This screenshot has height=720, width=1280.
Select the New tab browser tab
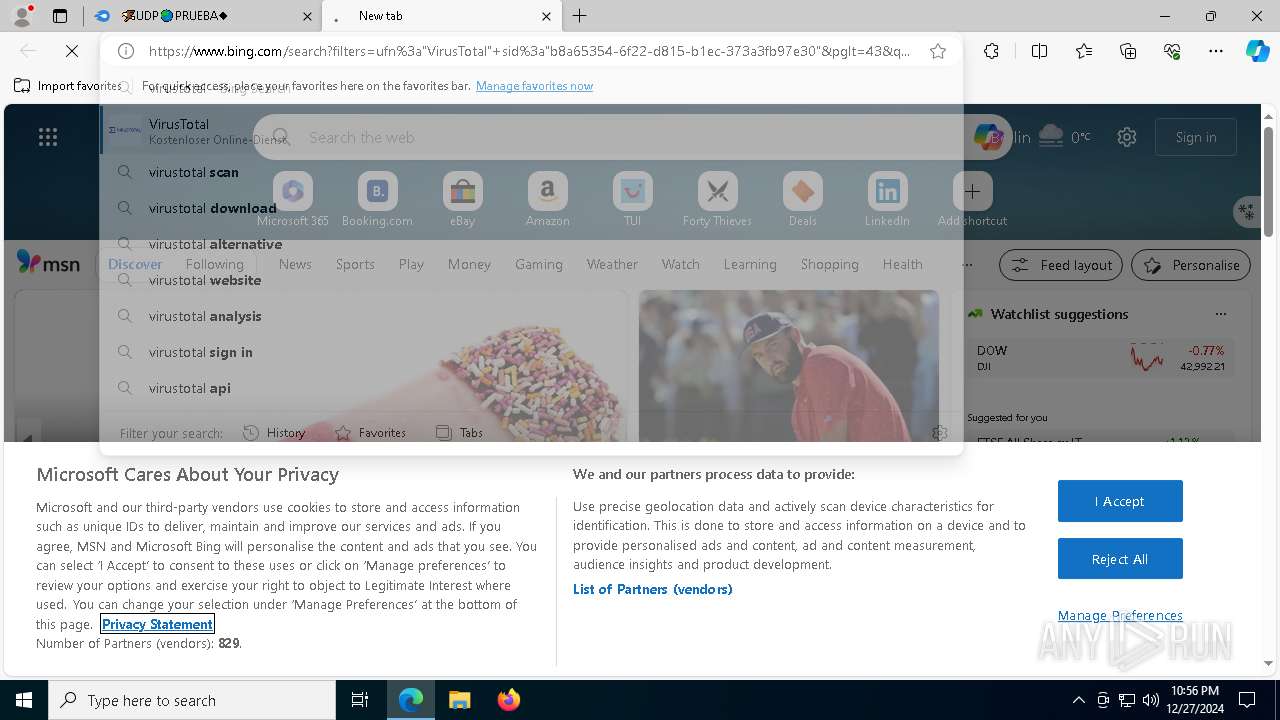coord(443,16)
